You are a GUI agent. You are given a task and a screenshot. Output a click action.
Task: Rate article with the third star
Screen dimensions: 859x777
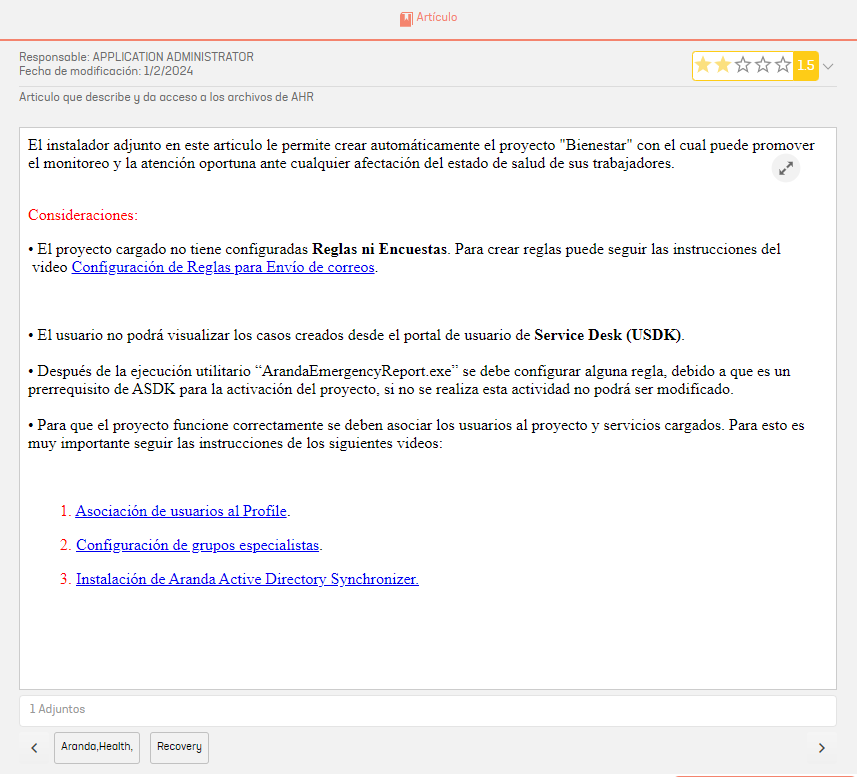click(x=743, y=65)
